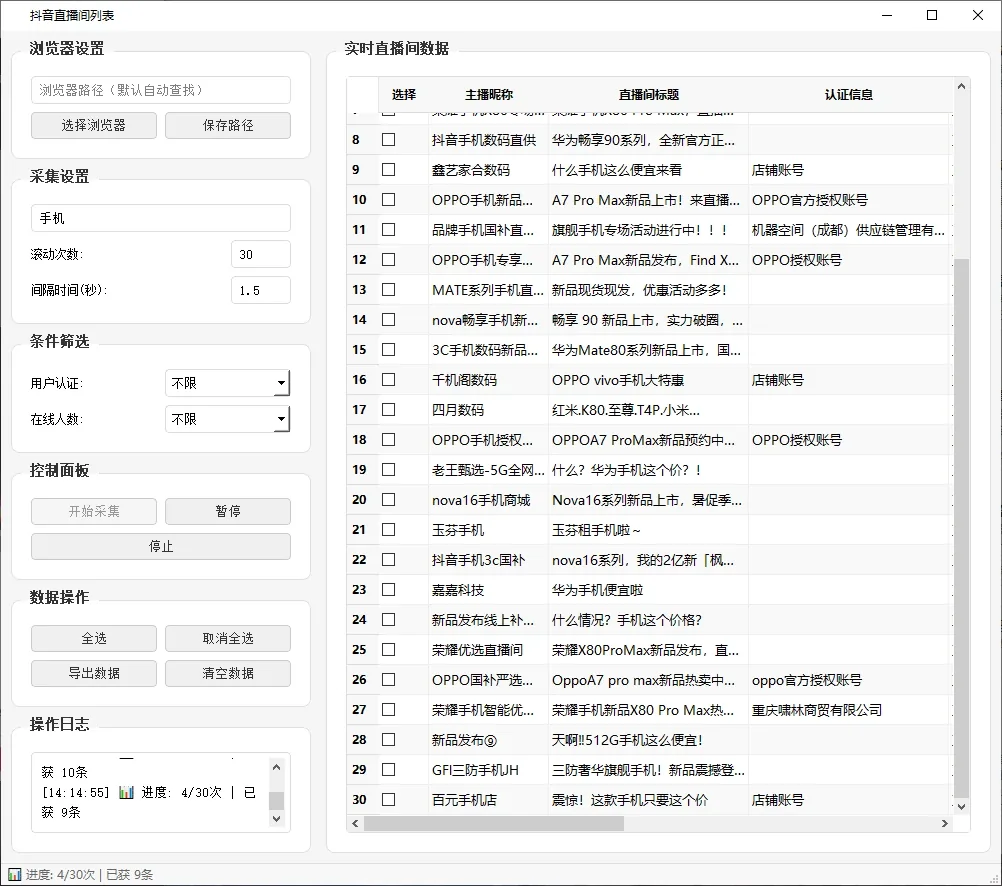Click the log panel scroll-up arrow
The image size is (1002, 886).
click(x=276, y=766)
